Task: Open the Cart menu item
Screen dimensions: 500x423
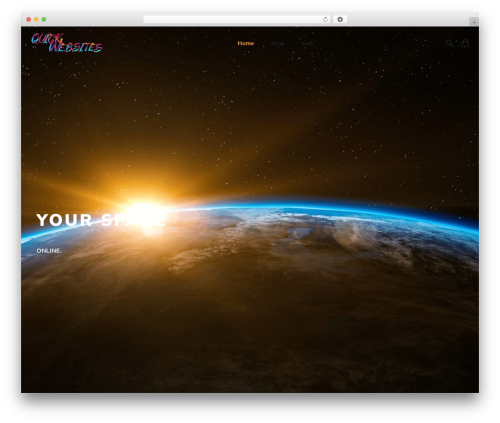Action: [x=307, y=43]
